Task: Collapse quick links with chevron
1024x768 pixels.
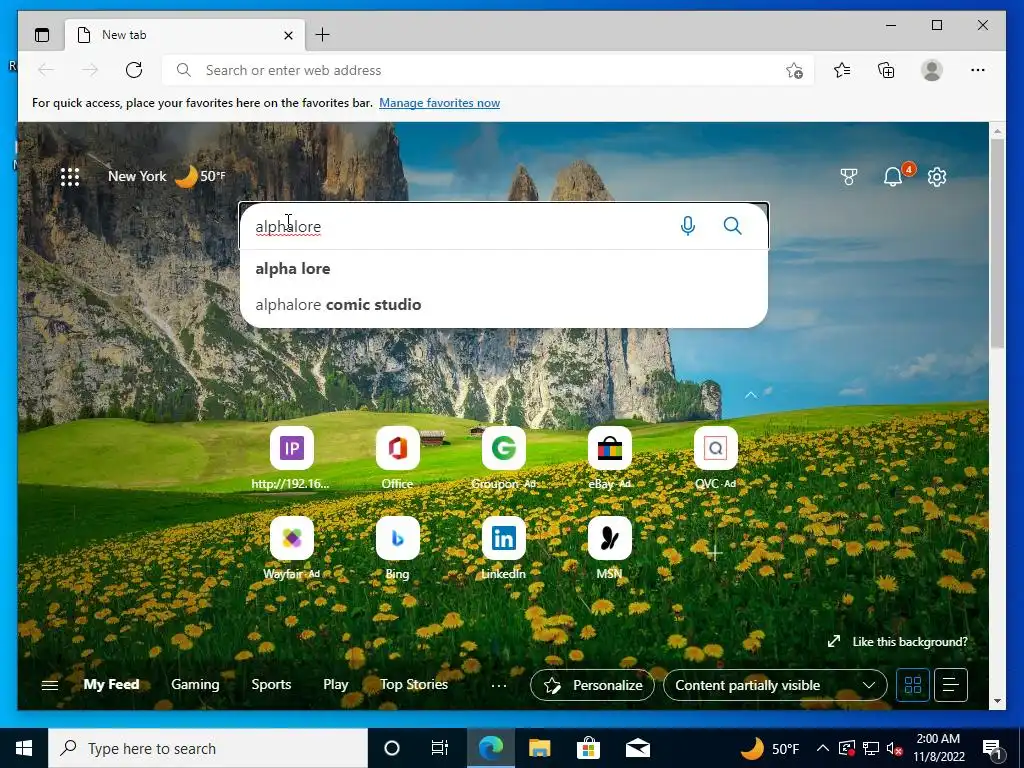Action: pyautogui.click(x=751, y=394)
